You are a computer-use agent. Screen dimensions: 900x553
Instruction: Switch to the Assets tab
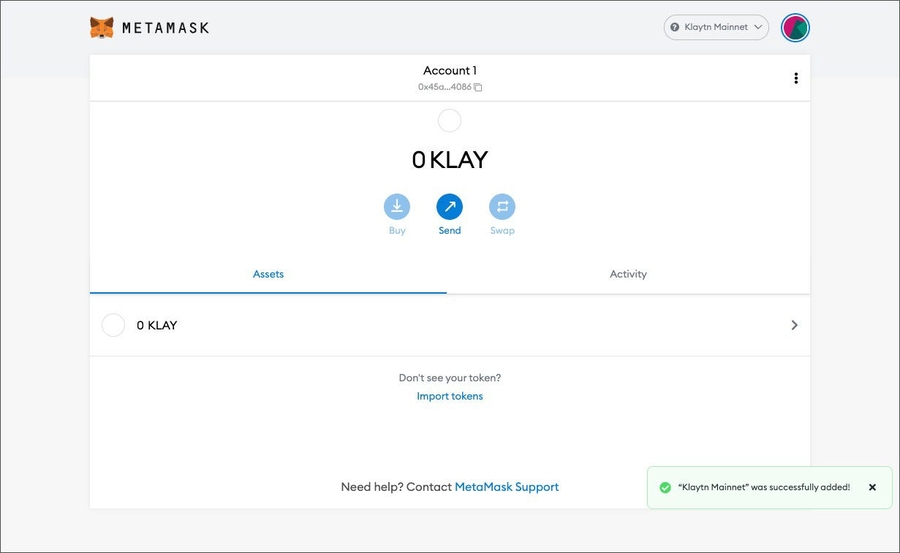[268, 274]
